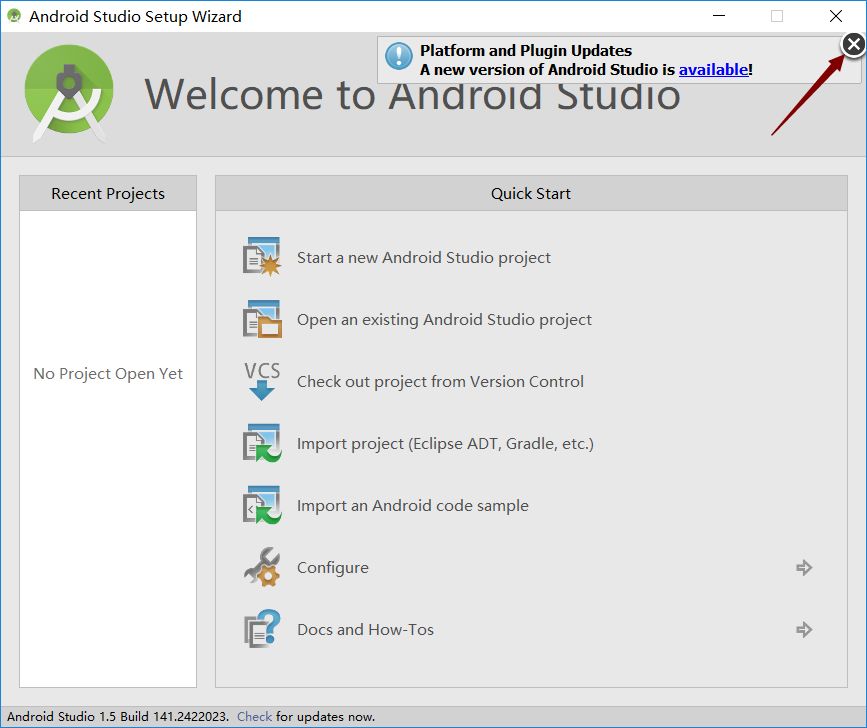Viewport: 867px width, 728px height.
Task: Click the 'Recent Projects' header
Action: pos(108,193)
